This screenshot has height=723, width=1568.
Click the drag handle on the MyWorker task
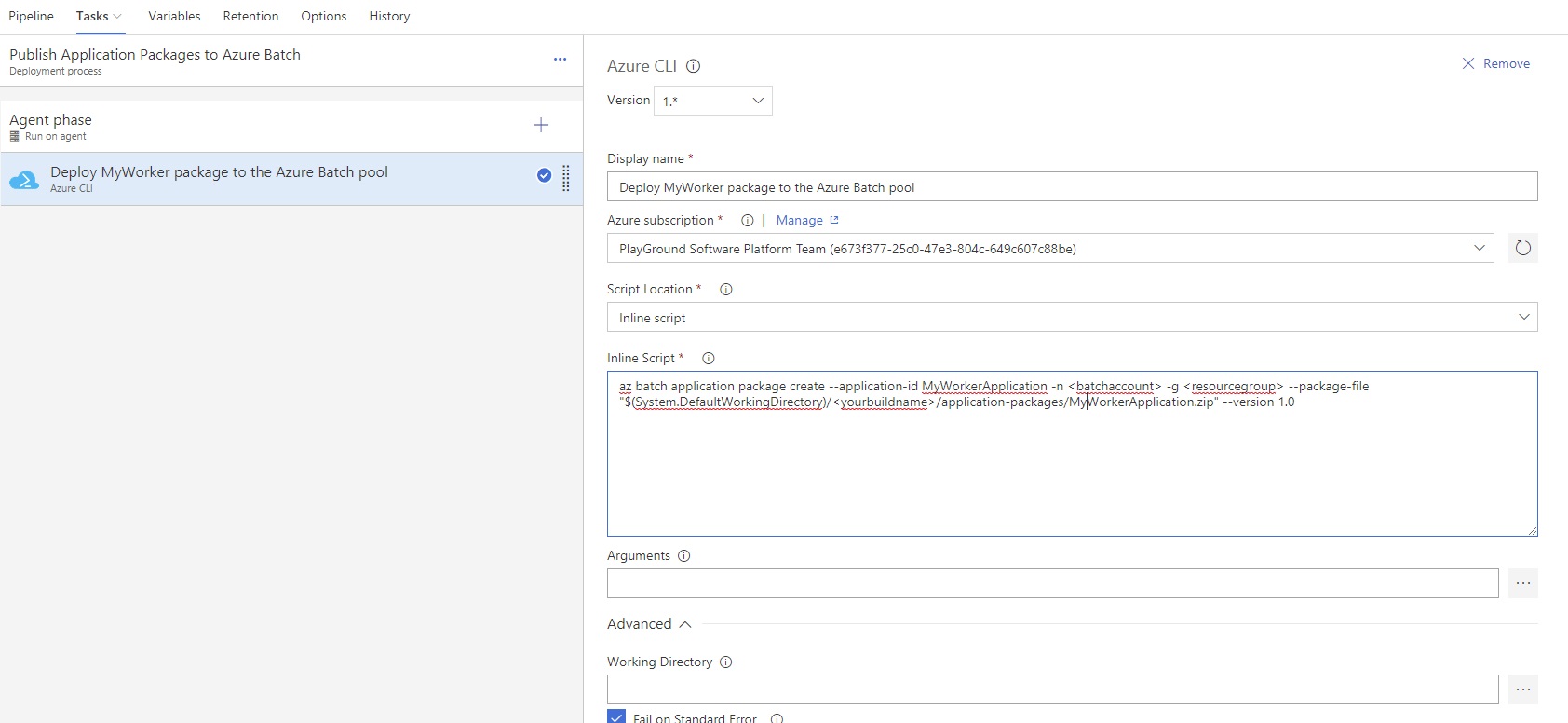(566, 178)
